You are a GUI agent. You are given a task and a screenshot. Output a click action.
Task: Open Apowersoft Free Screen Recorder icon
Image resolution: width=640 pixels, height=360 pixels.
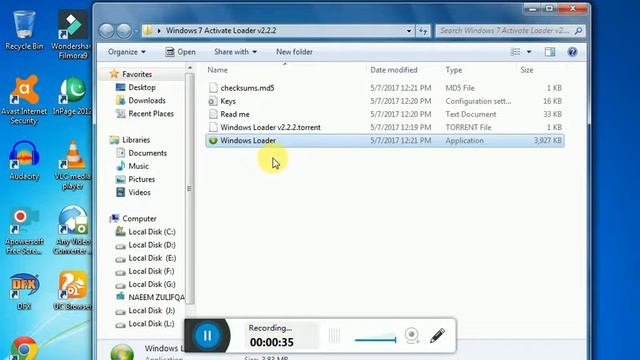coord(24,231)
